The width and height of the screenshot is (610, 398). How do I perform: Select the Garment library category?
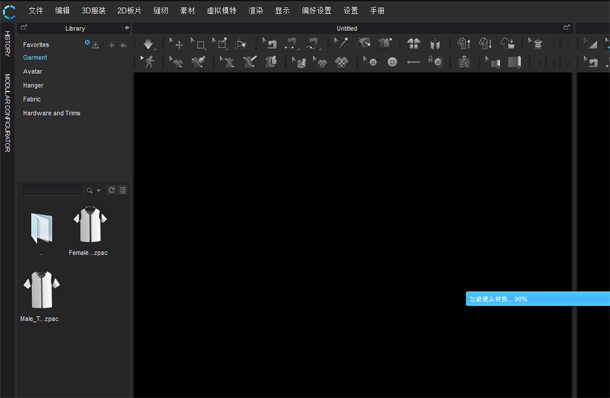35,58
